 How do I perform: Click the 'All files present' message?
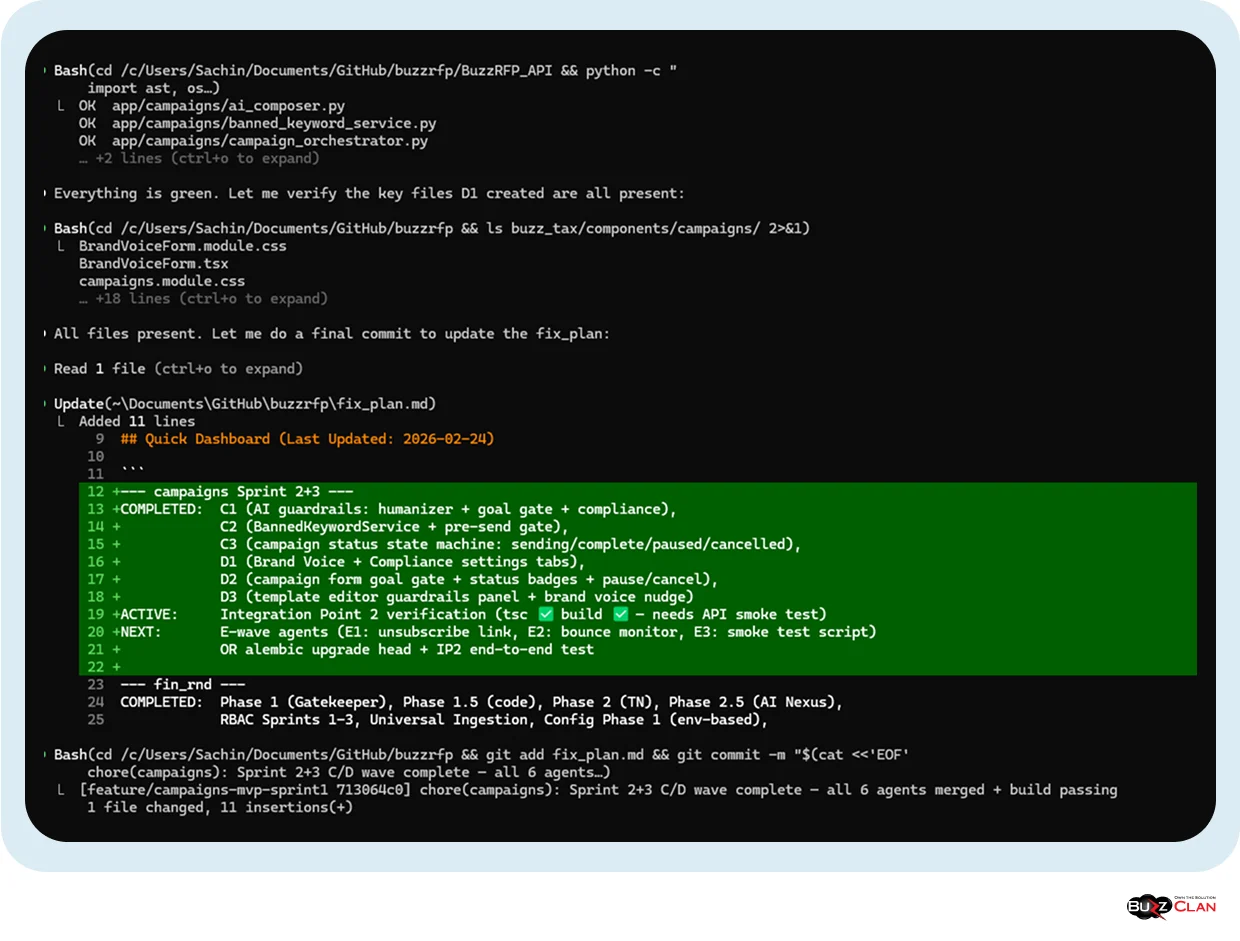click(x=332, y=333)
